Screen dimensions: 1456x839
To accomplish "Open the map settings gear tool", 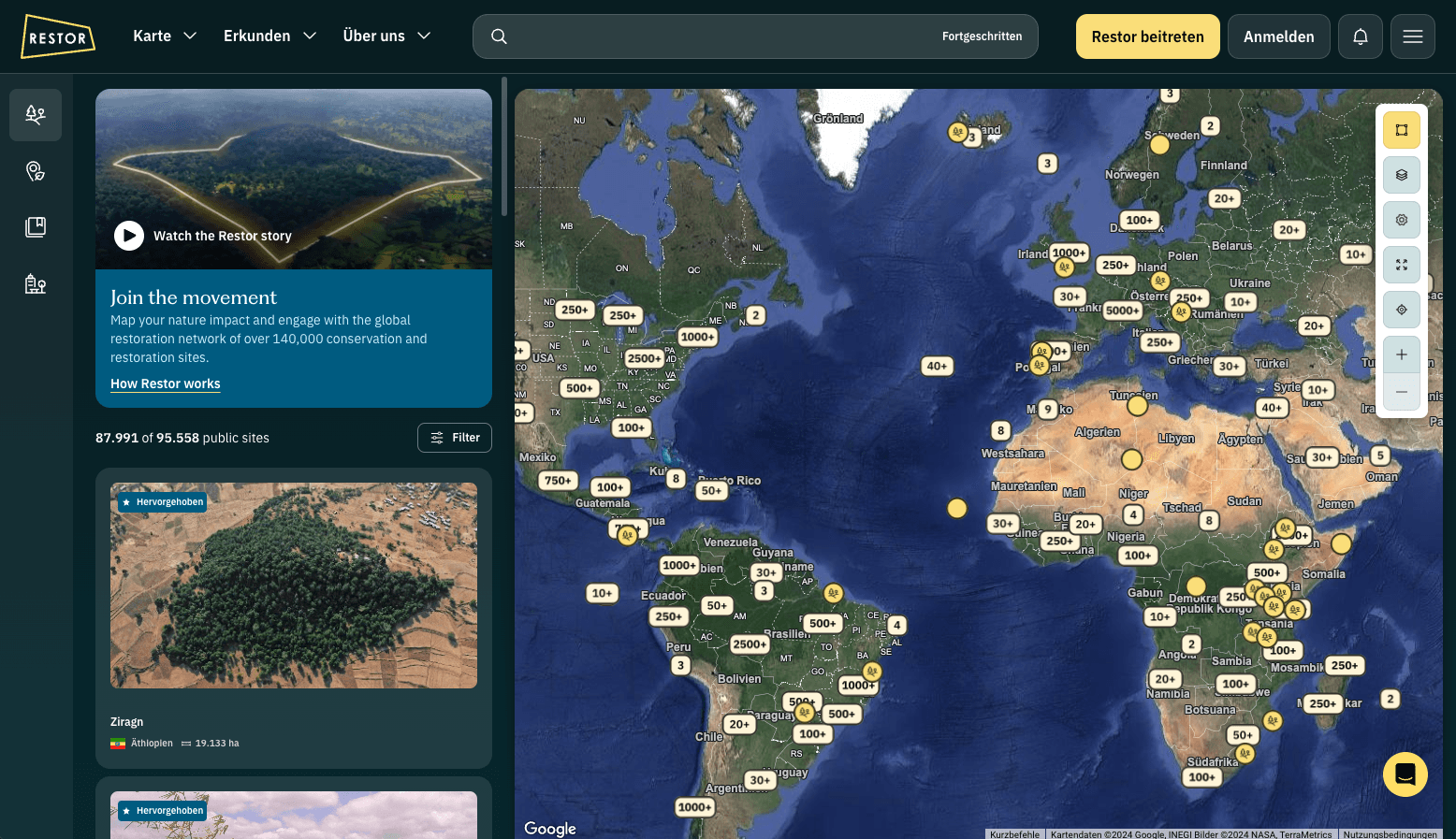I will [x=1402, y=220].
